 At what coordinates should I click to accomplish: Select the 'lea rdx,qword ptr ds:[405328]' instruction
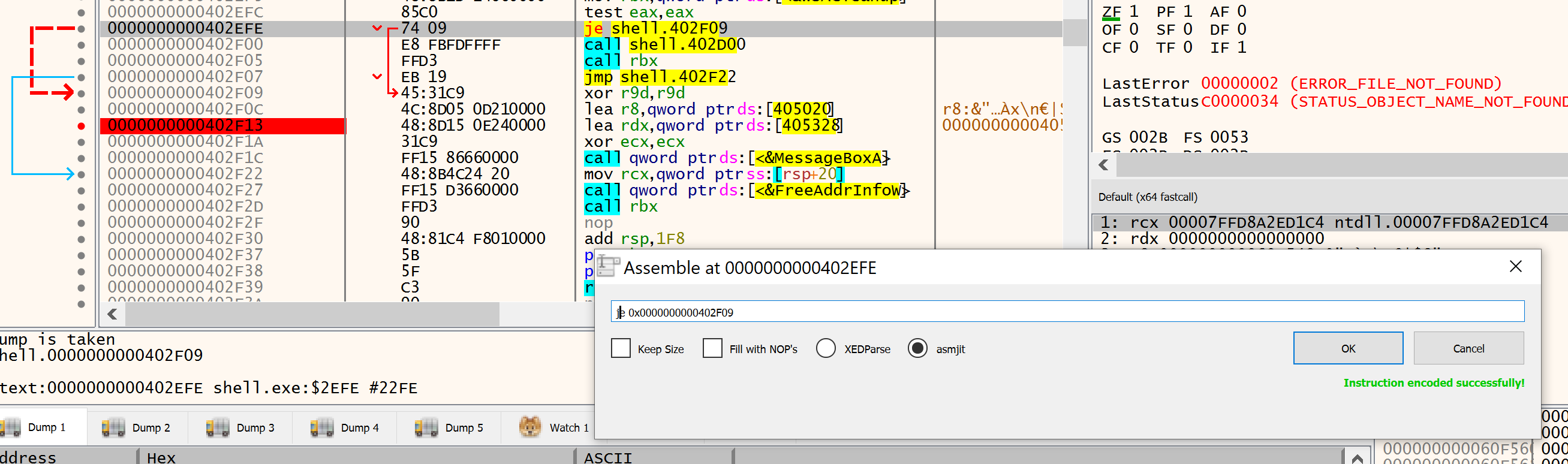pyautogui.click(x=714, y=125)
